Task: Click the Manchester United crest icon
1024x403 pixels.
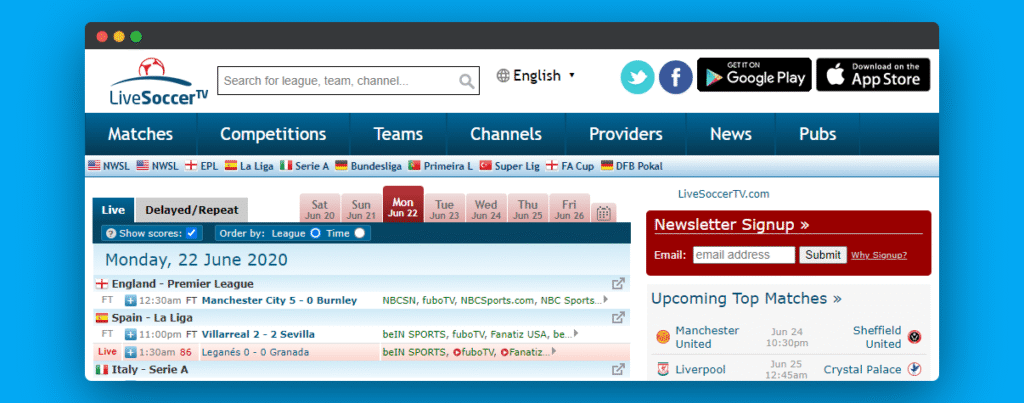Action: pos(663,338)
